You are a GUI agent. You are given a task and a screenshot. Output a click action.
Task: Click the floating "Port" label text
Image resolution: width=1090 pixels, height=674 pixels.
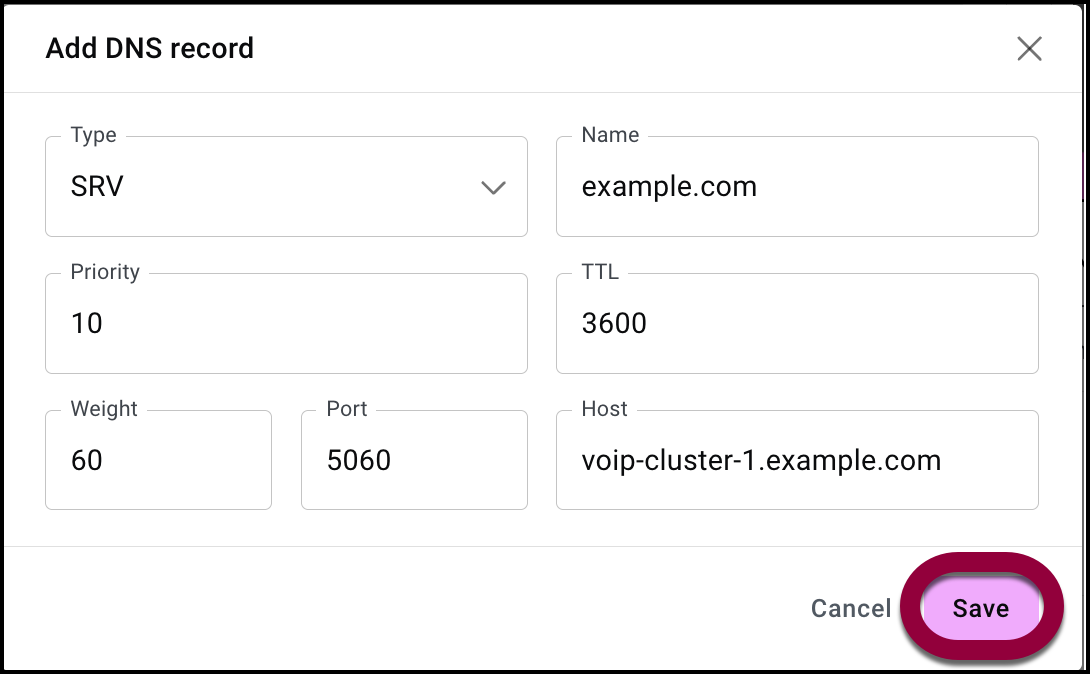pyautogui.click(x=346, y=409)
